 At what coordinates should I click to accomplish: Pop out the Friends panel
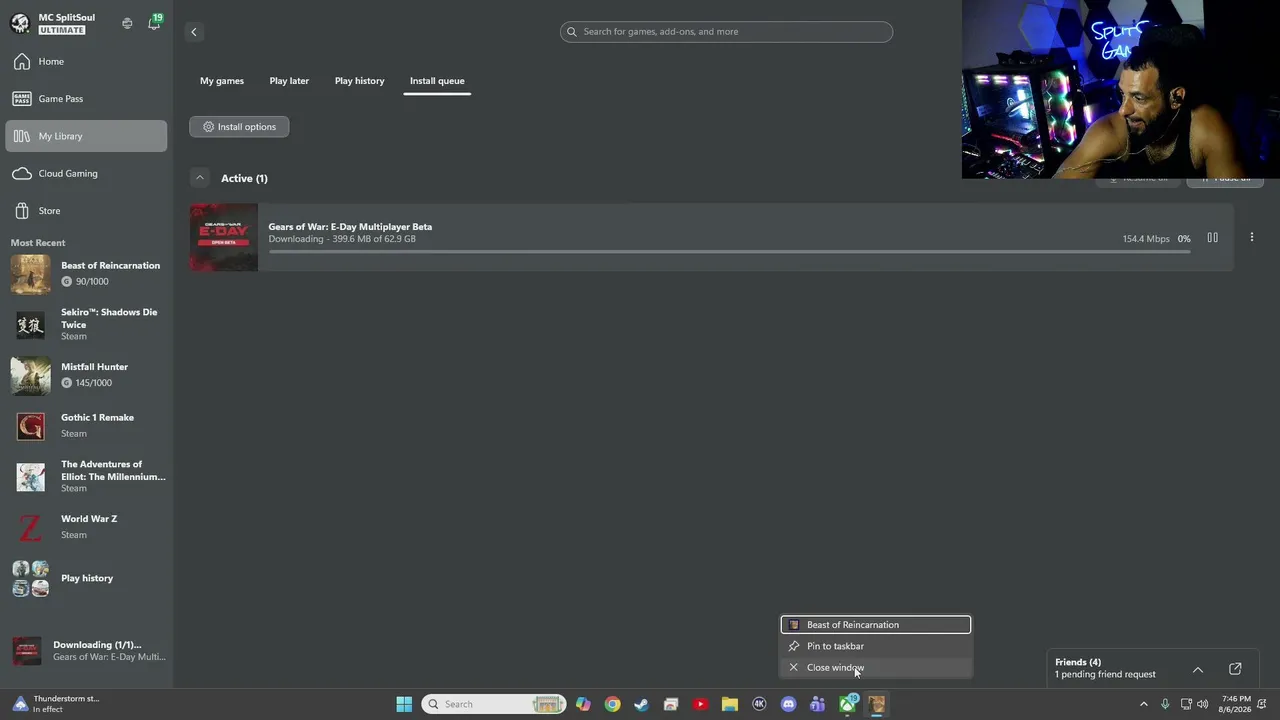coord(1235,669)
